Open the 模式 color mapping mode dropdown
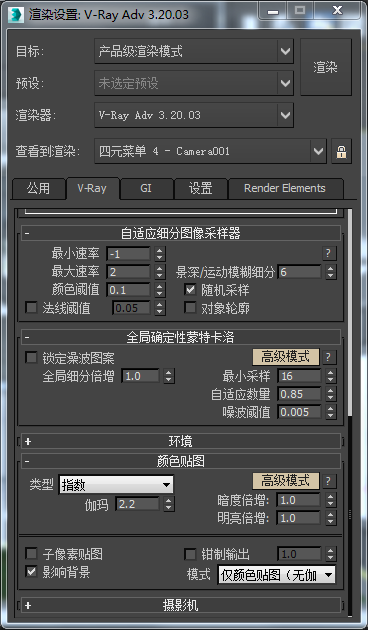Image resolution: width=368 pixels, height=630 pixels. point(276,575)
